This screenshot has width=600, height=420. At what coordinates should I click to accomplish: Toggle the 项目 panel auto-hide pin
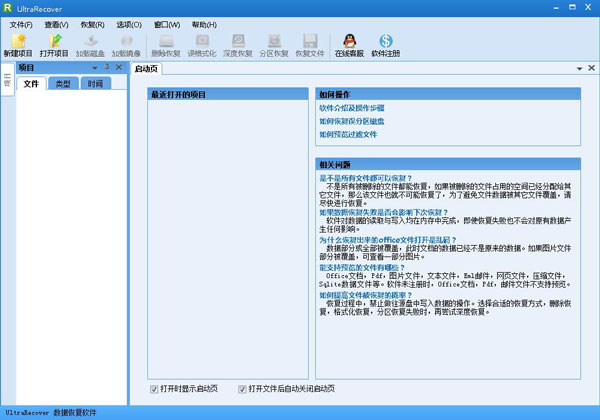click(107, 67)
